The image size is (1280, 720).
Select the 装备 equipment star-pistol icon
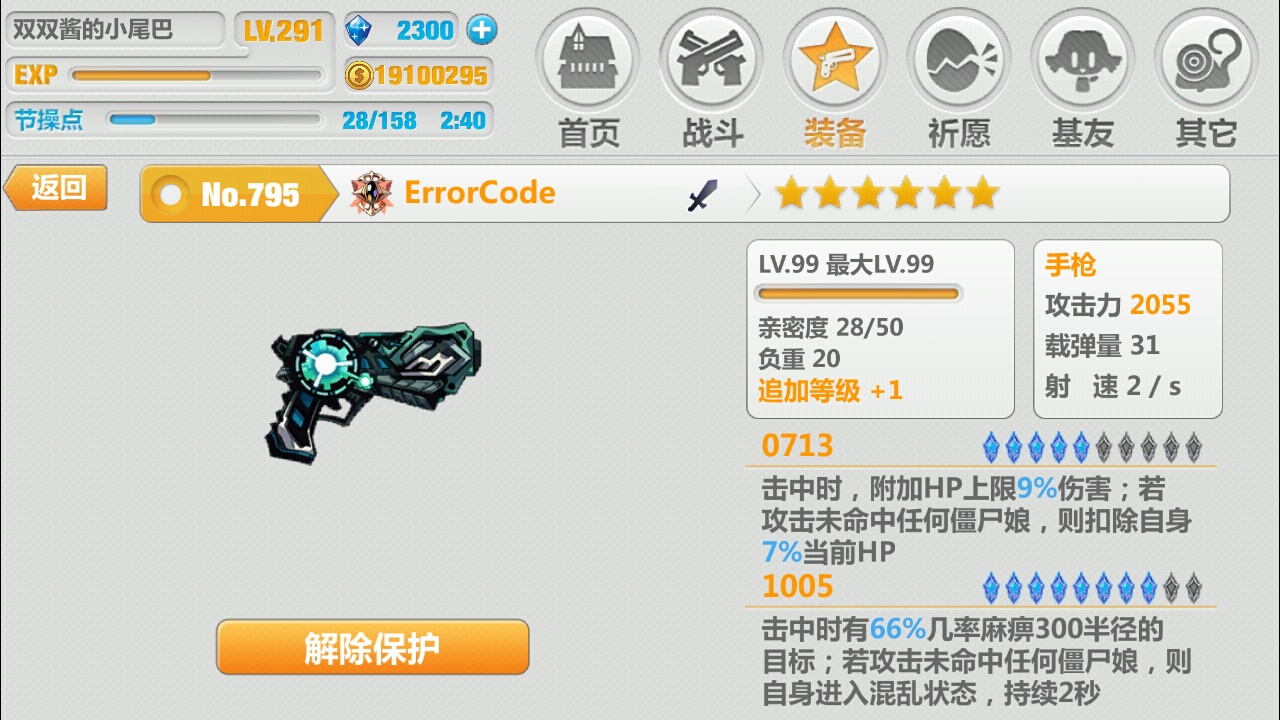click(x=834, y=60)
